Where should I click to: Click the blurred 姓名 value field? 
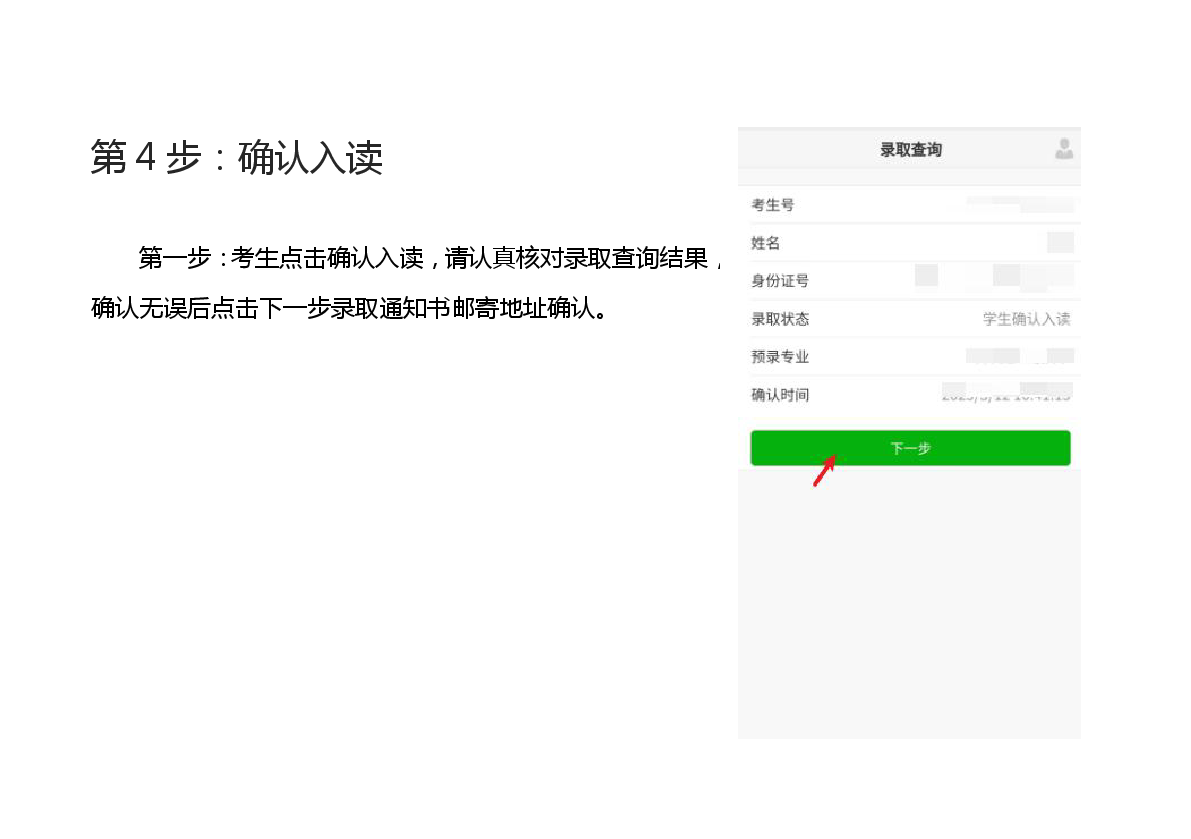(x=1059, y=243)
